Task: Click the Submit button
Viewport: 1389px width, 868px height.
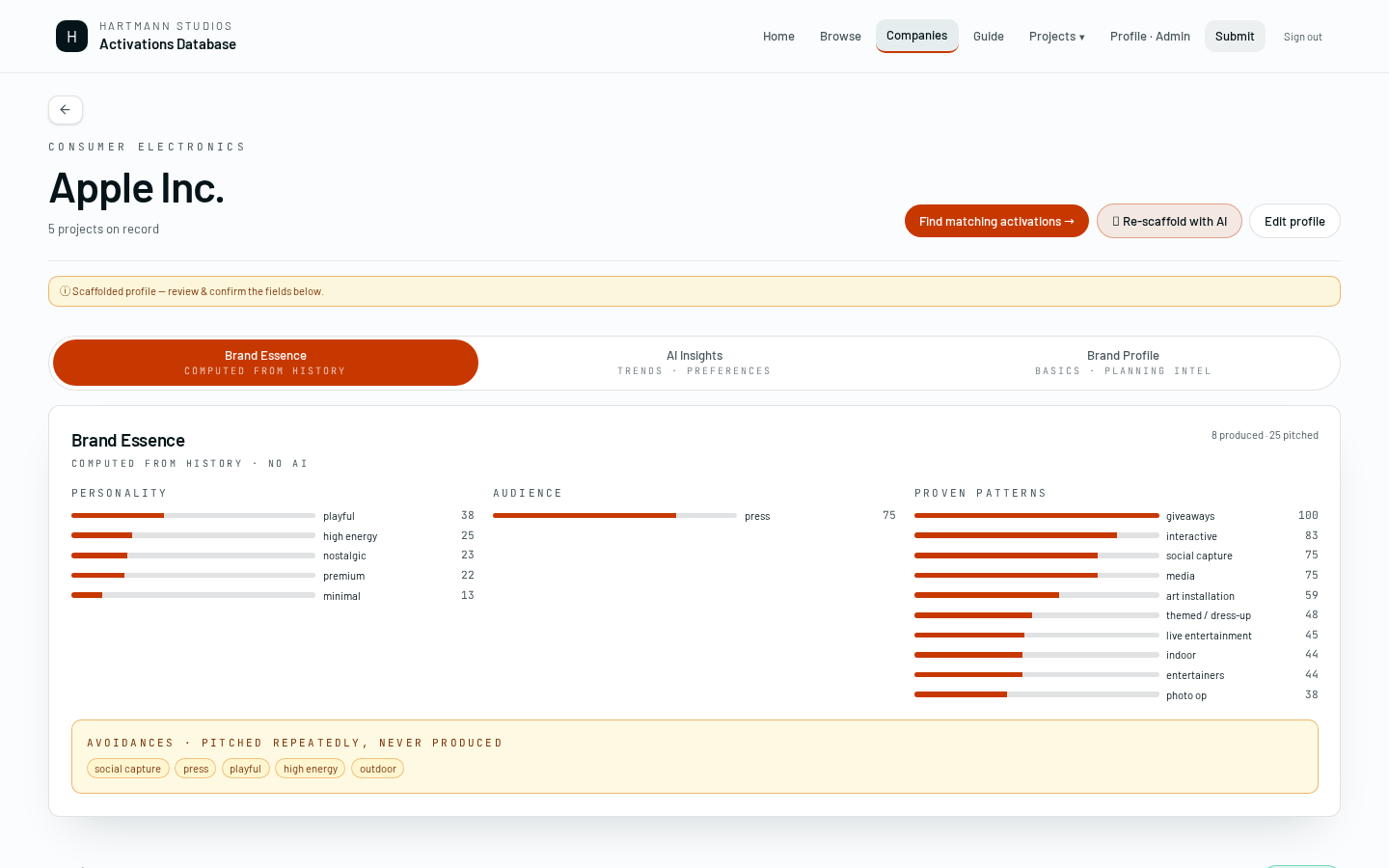Action: click(x=1235, y=37)
